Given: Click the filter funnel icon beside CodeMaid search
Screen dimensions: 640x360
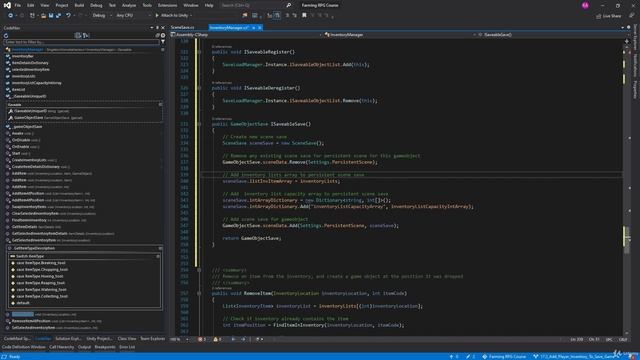Looking at the screenshot, I should point(163,42).
